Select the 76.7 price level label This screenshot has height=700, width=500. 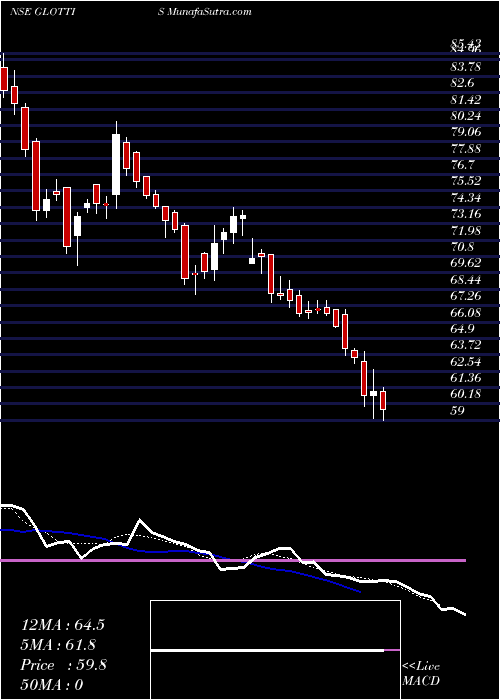pos(462,165)
